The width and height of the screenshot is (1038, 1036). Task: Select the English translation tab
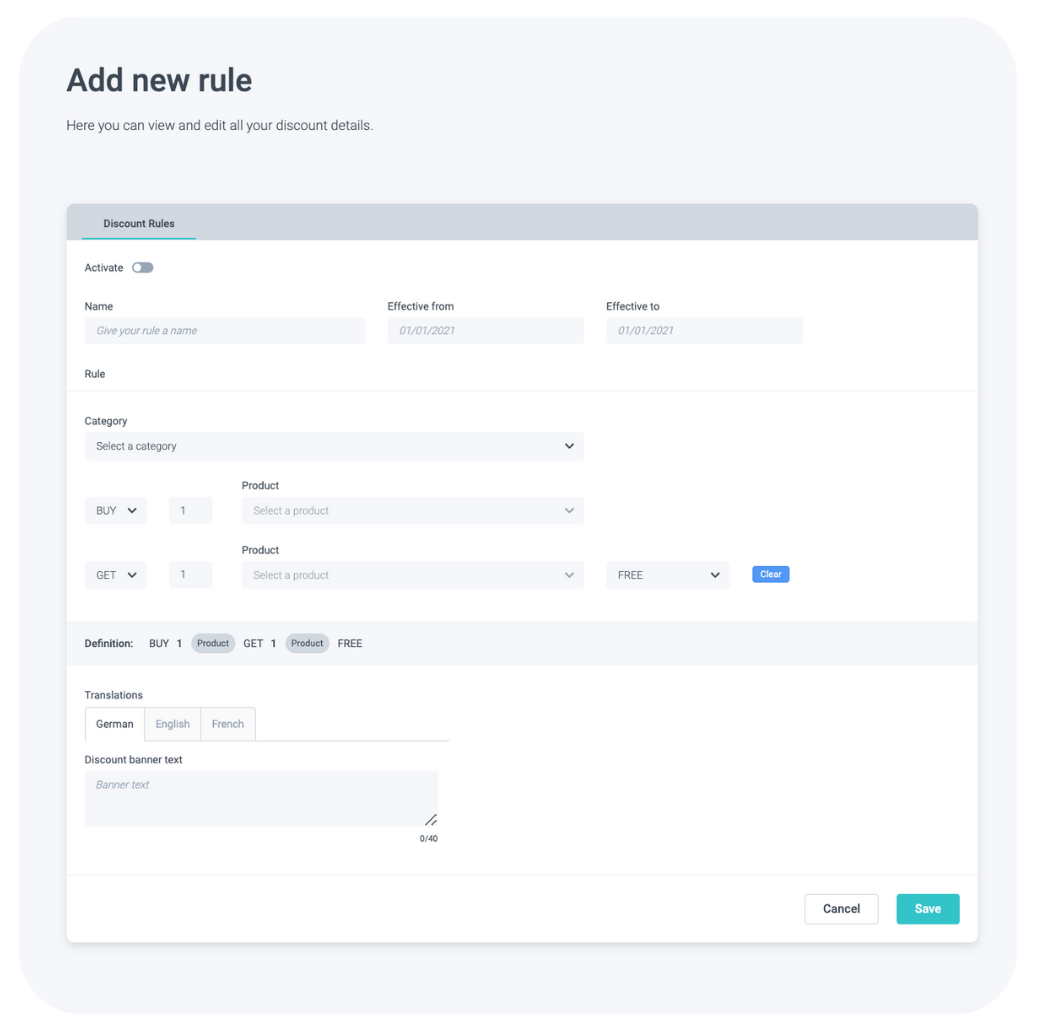(x=173, y=724)
